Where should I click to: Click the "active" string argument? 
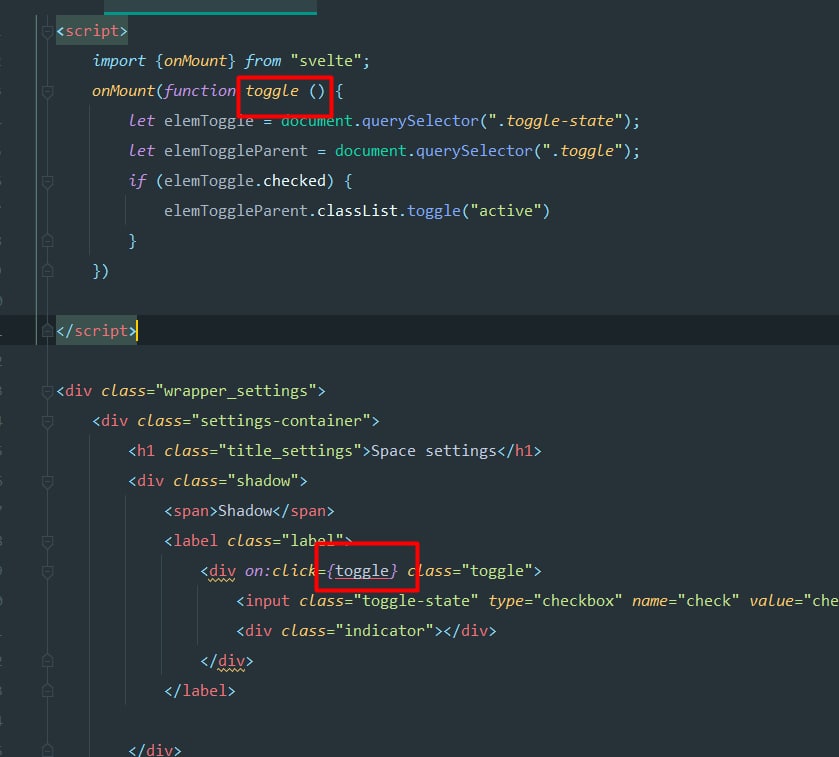click(506, 211)
